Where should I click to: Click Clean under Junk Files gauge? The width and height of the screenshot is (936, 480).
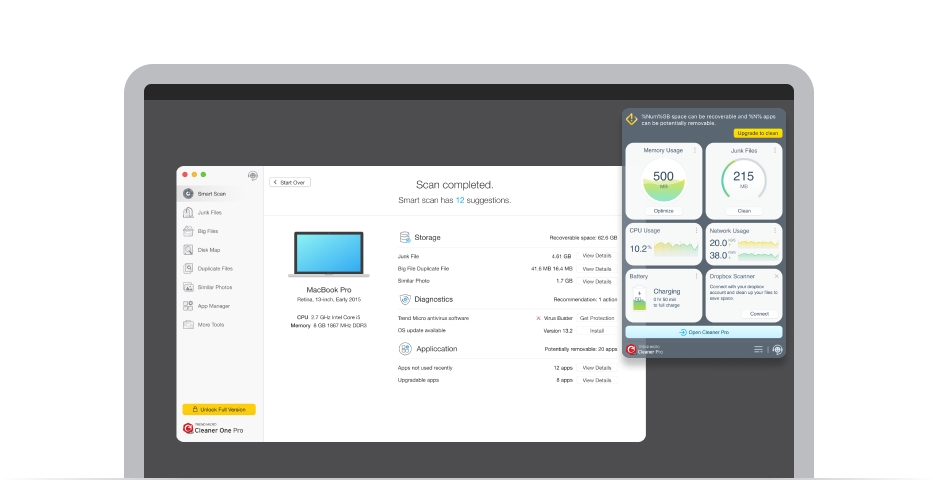[744, 211]
